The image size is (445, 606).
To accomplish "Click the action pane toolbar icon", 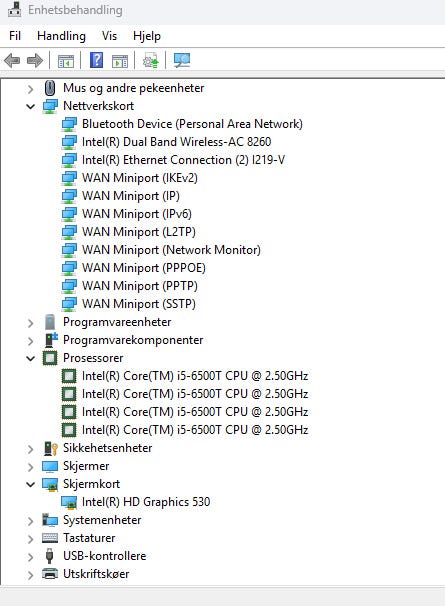I will pyautogui.click(x=120, y=61).
